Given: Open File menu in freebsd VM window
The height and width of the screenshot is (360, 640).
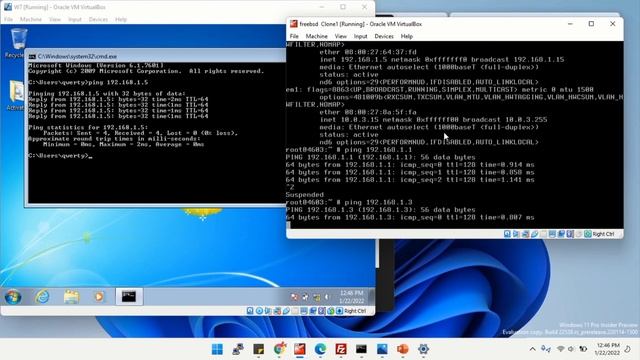Looking at the screenshot, I should [x=294, y=36].
